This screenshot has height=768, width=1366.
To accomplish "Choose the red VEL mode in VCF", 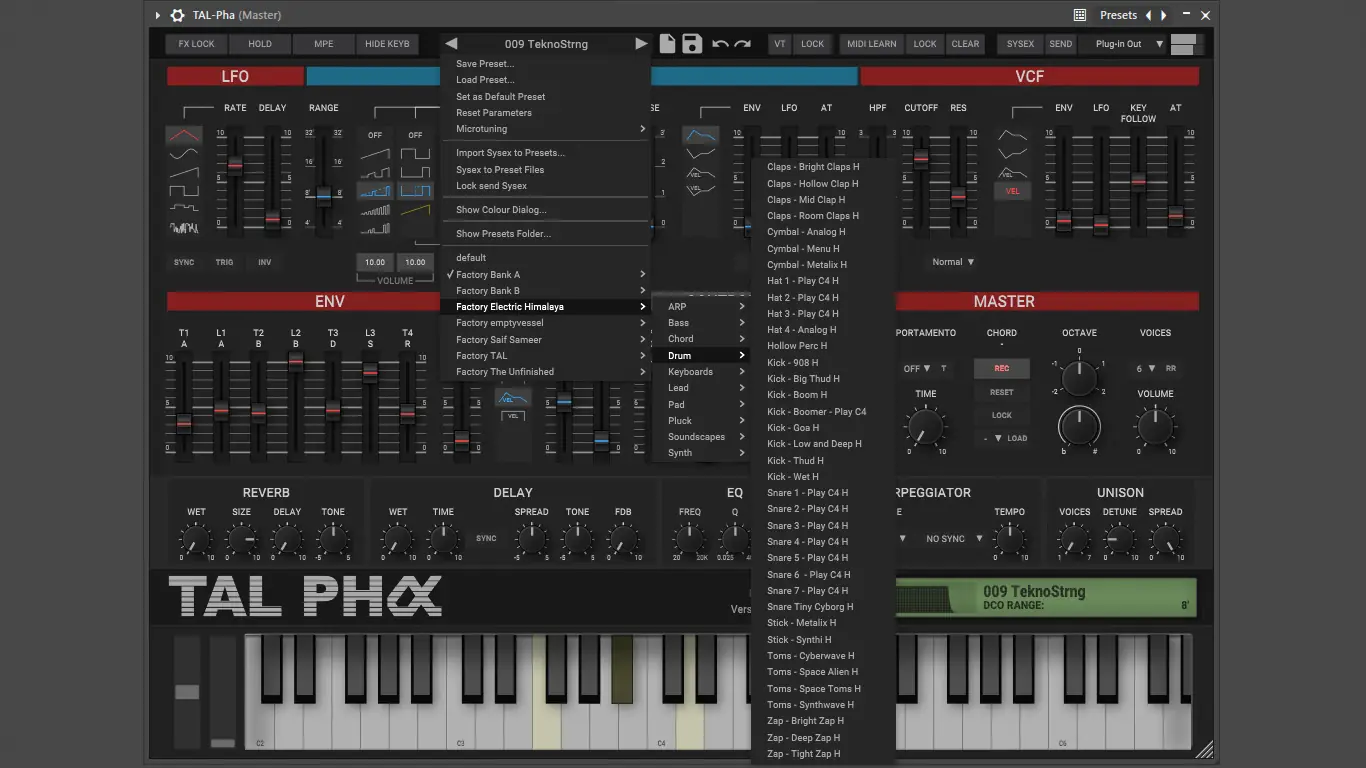I will click(x=1012, y=191).
